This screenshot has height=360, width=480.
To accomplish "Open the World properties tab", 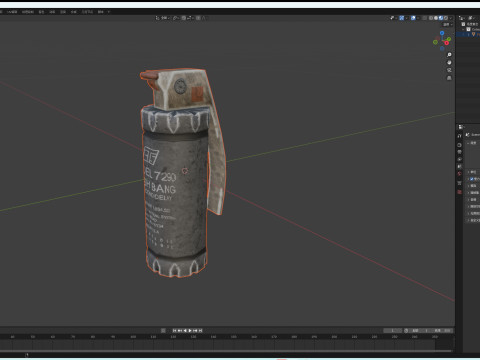I will [x=459, y=173].
